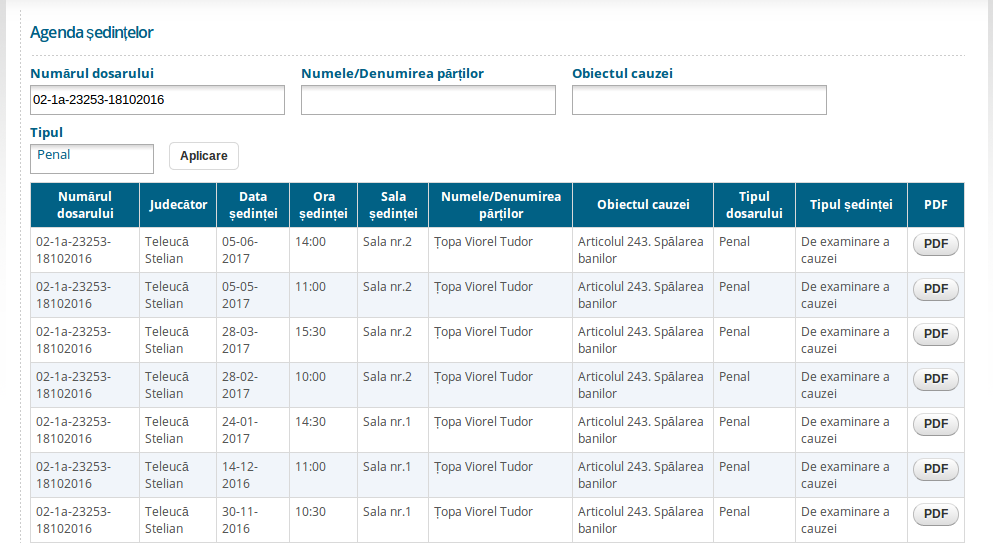This screenshot has height=551, width=993.
Task: Click the Obiectul cauzei table header
Action: (x=643, y=205)
